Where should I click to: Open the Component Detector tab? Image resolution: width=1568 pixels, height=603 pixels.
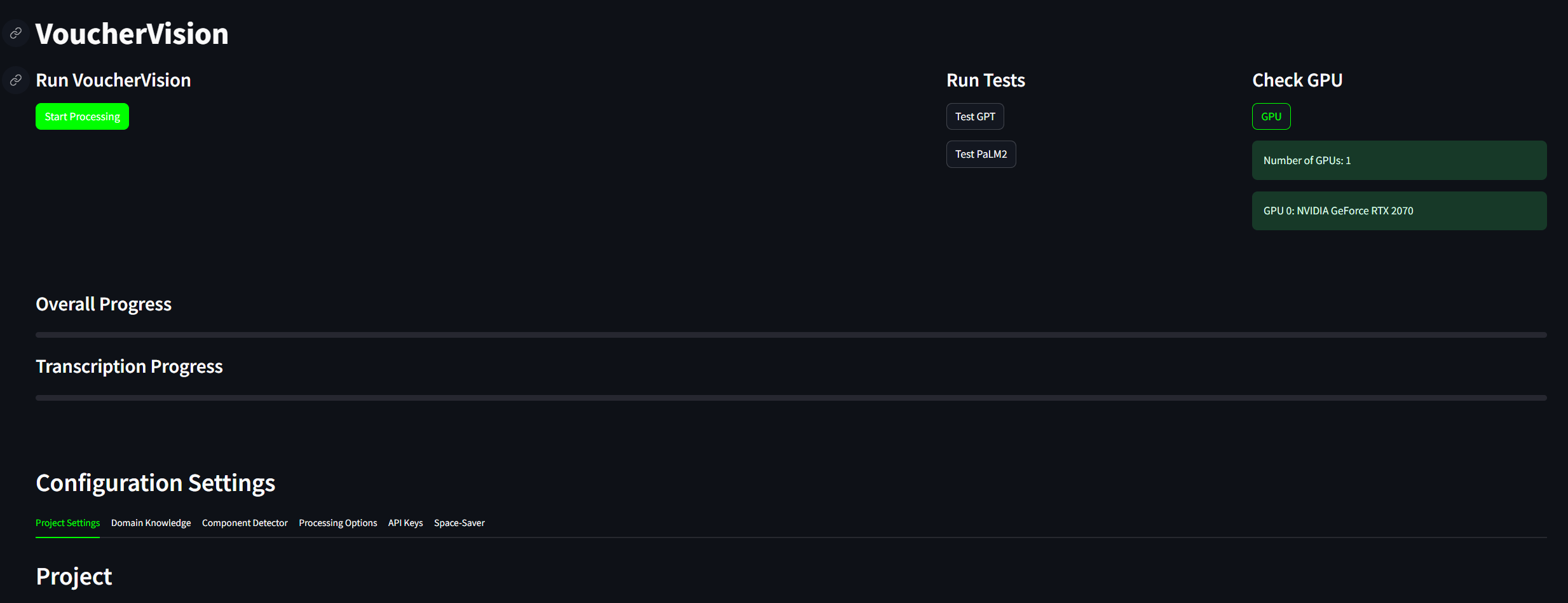tap(245, 523)
